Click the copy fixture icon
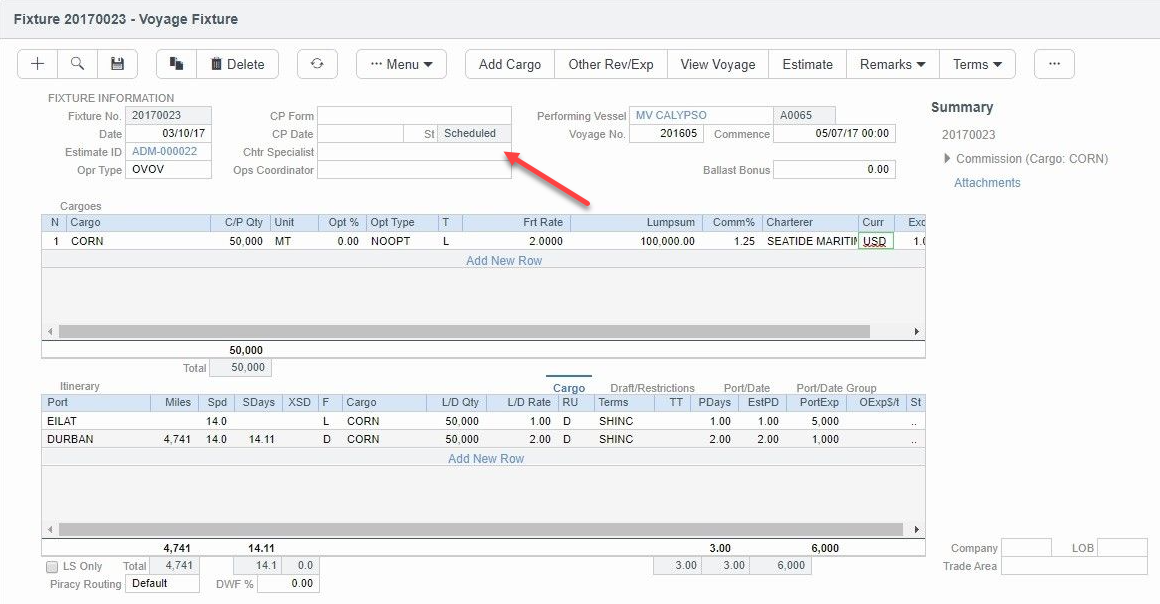 176,64
